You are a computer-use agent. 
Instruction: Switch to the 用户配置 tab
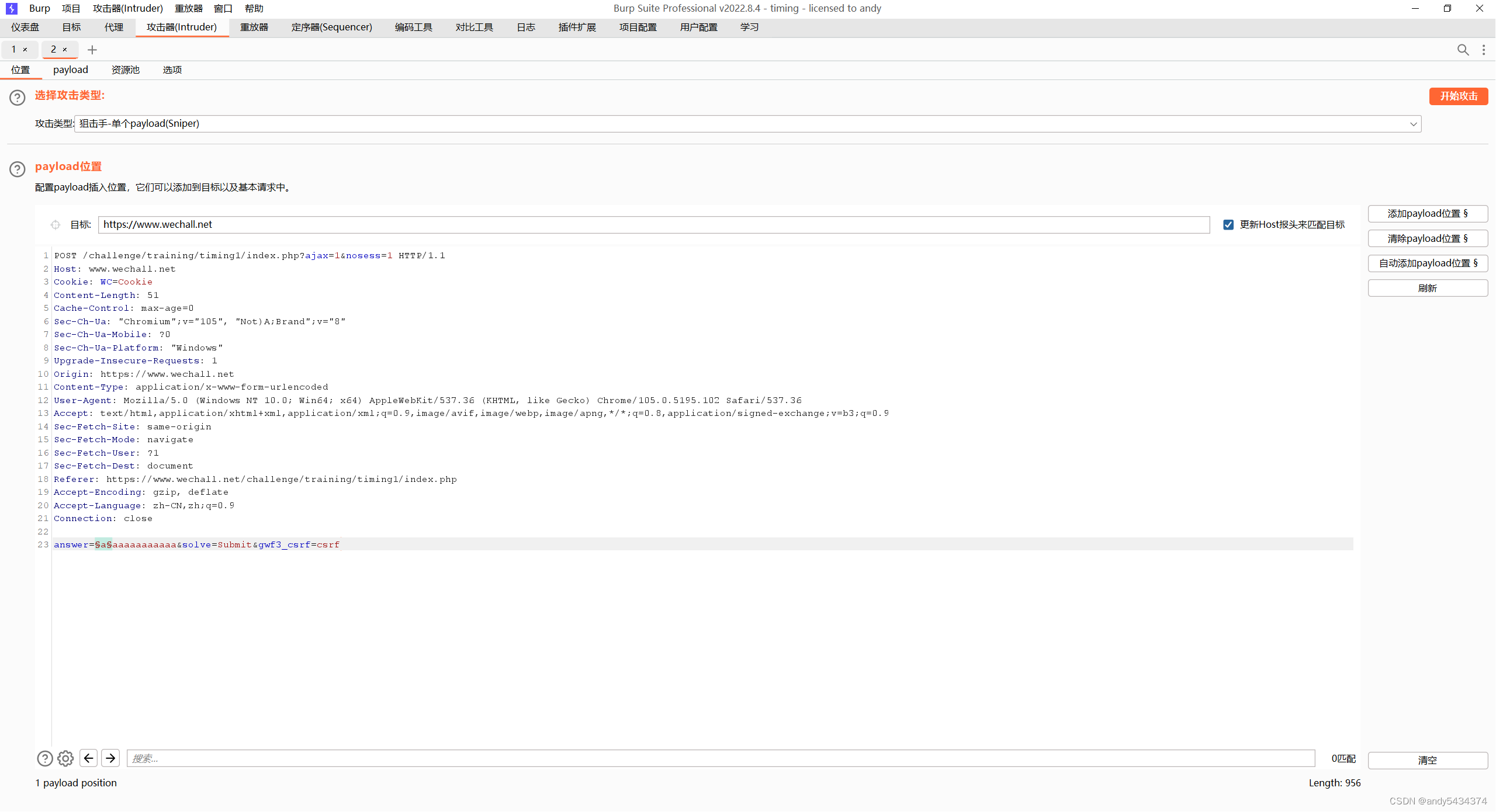point(699,27)
